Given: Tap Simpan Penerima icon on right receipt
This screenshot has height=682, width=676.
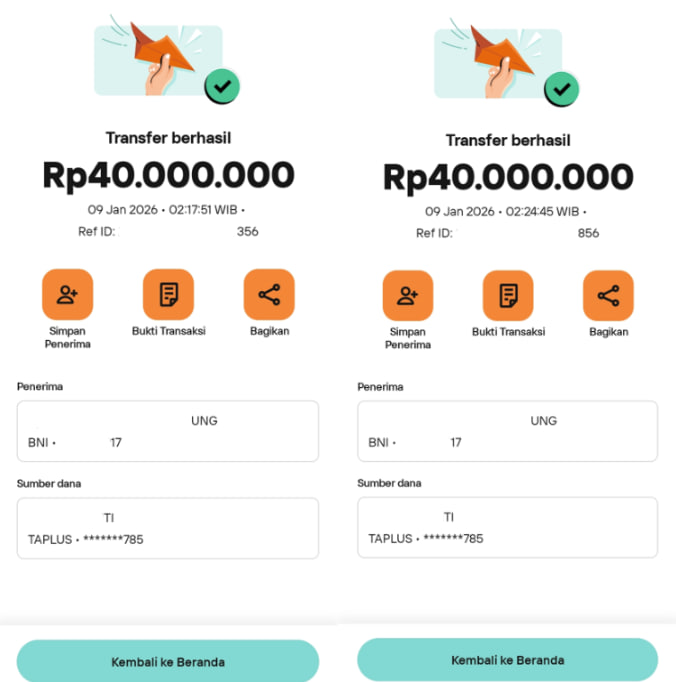Looking at the screenshot, I should pyautogui.click(x=407, y=295).
